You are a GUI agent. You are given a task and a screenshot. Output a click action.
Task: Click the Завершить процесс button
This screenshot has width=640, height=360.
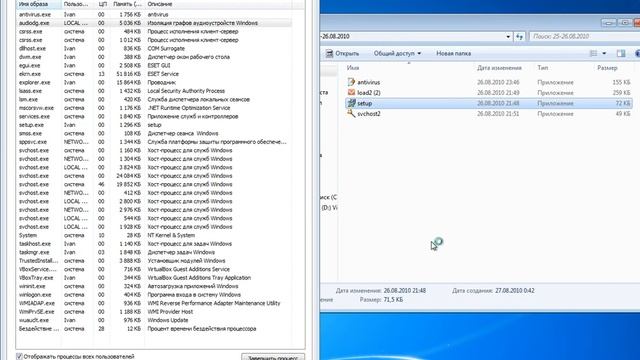pyautogui.click(x=273, y=357)
